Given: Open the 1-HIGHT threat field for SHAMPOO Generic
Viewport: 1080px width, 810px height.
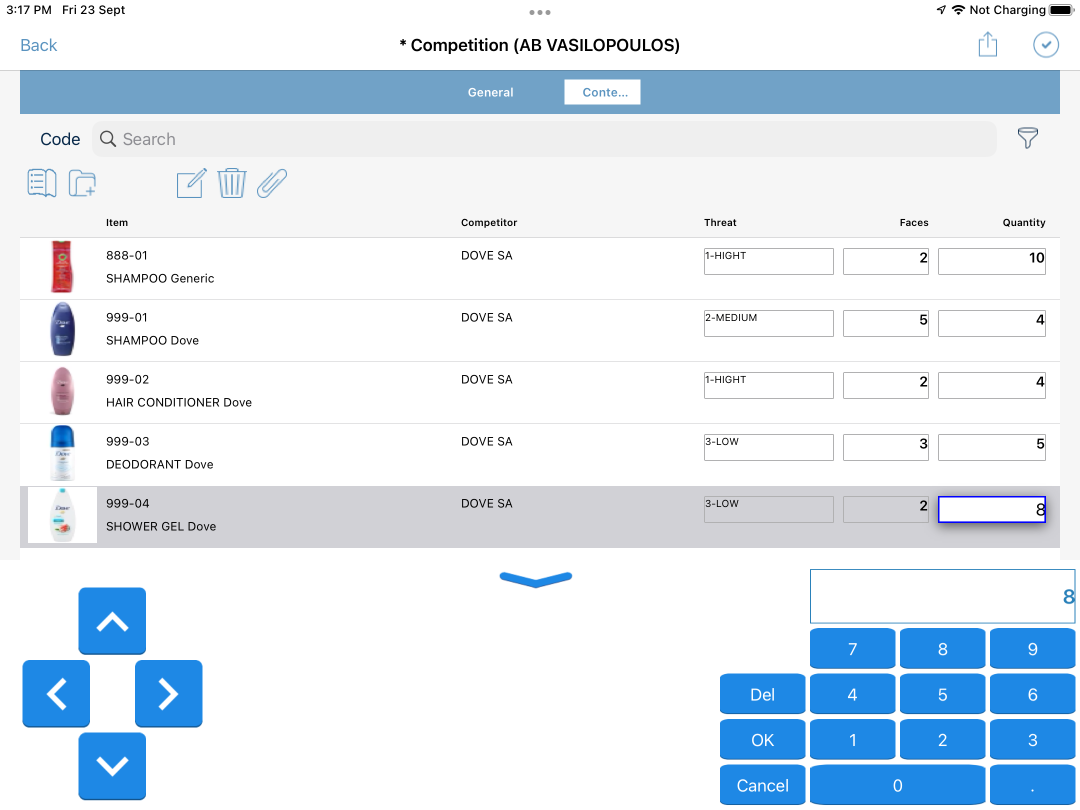Looking at the screenshot, I should click(x=769, y=261).
